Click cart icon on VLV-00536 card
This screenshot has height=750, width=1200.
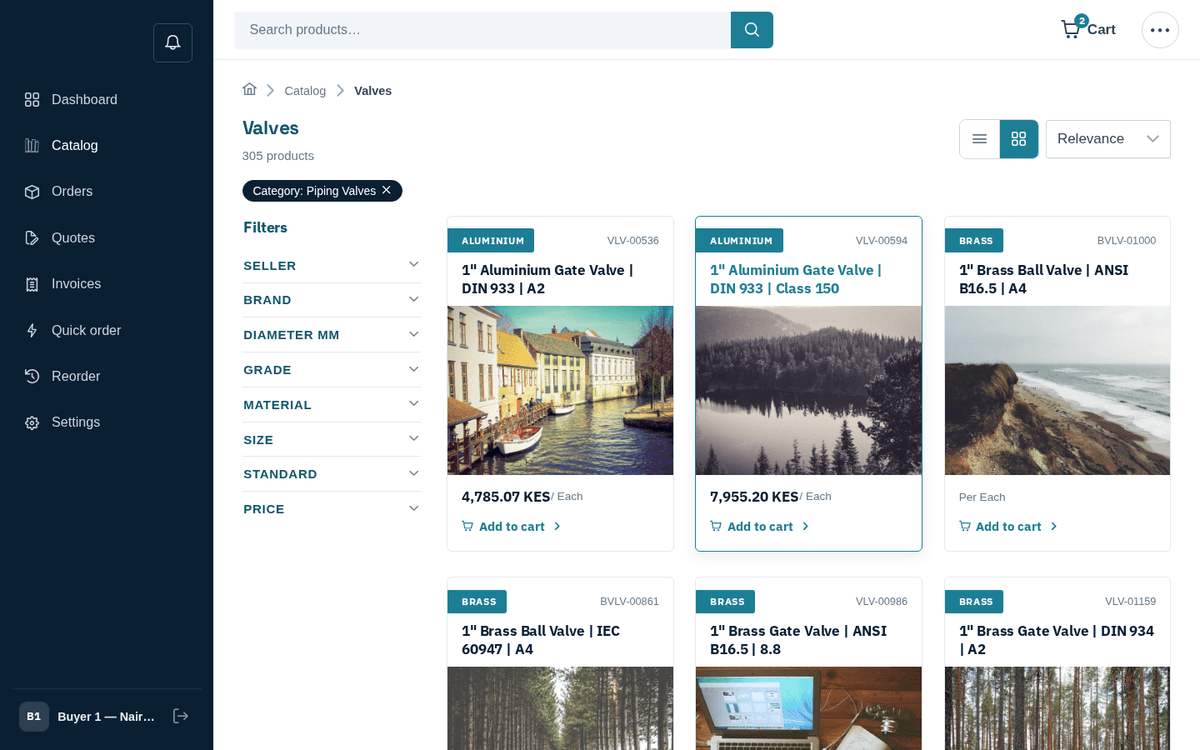pyautogui.click(x=468, y=526)
